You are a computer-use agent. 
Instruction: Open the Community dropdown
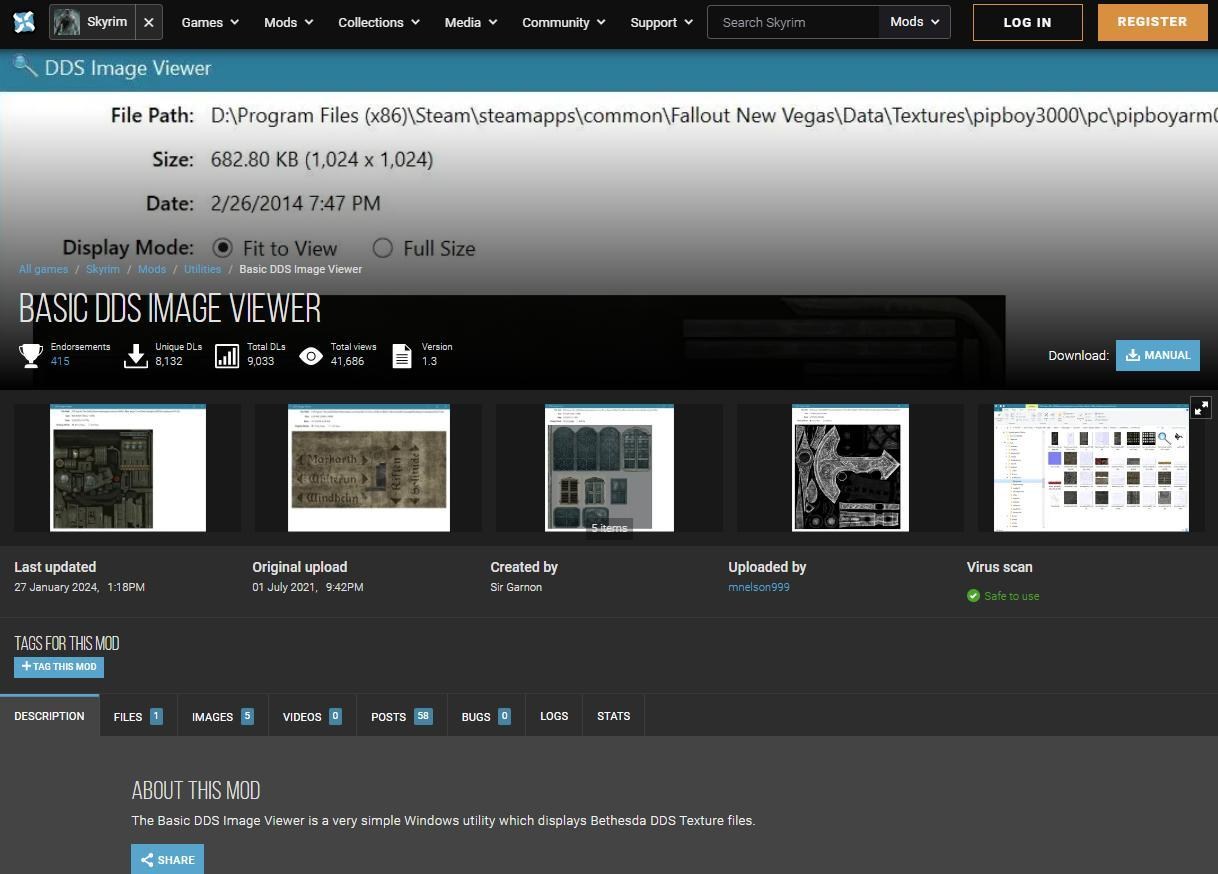[x=564, y=22]
